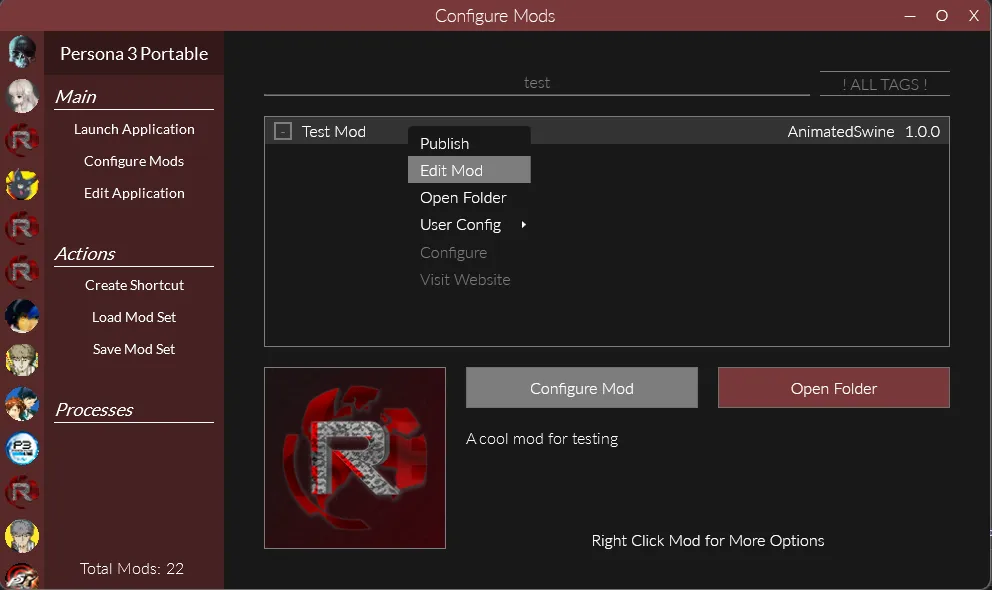
Task: Maximize the Configure Mods window
Action: 942,16
